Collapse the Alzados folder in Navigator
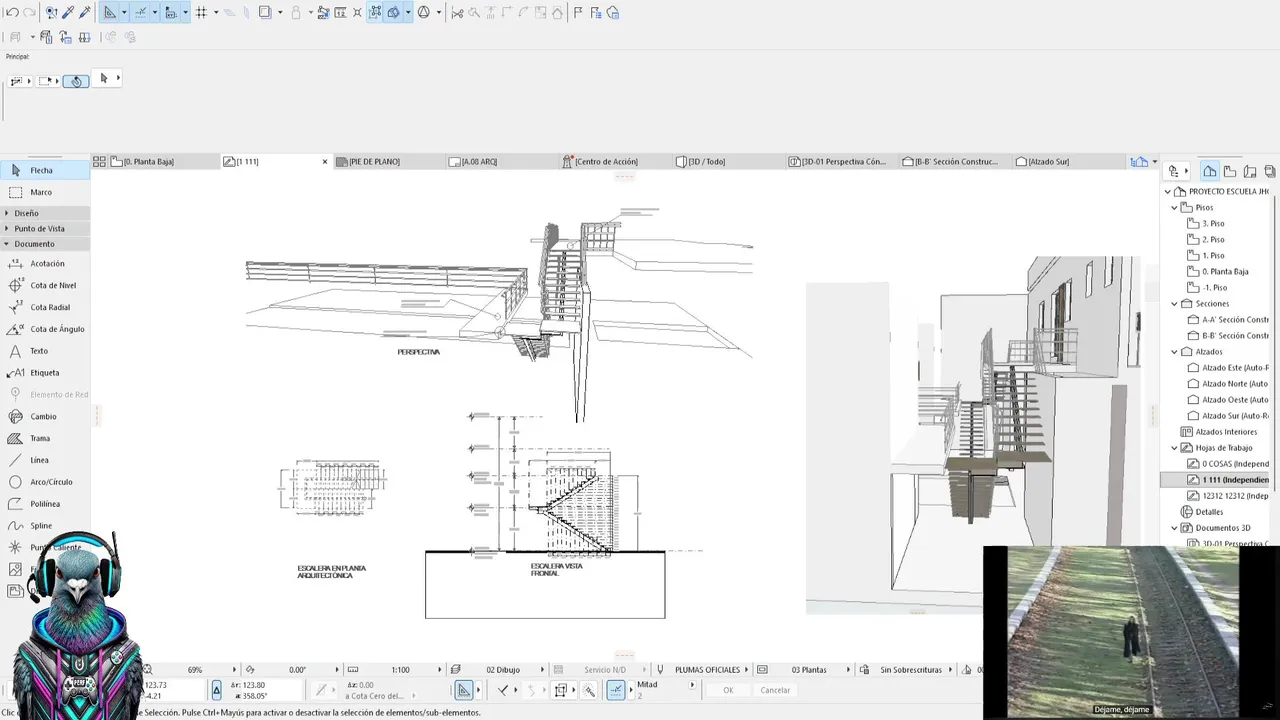The width and height of the screenshot is (1280, 720). (1175, 352)
